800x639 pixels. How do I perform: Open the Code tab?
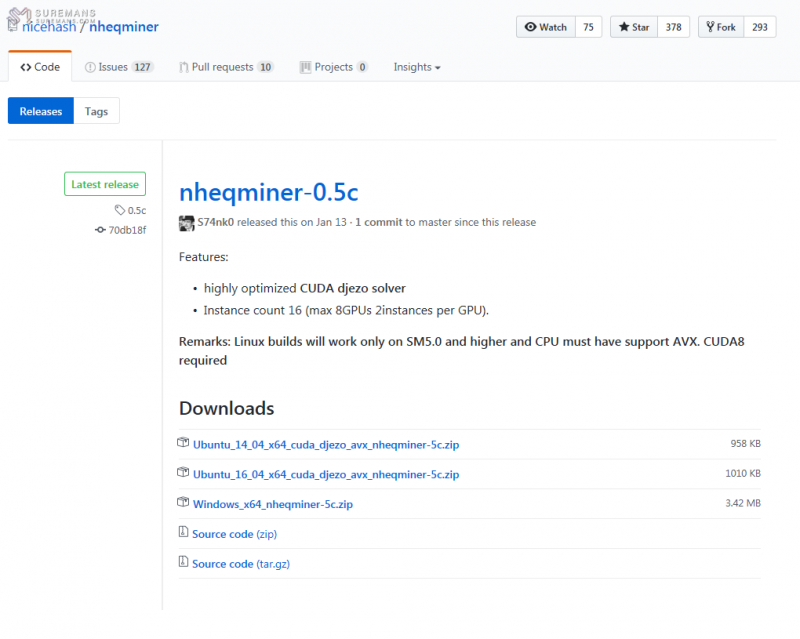[x=40, y=67]
